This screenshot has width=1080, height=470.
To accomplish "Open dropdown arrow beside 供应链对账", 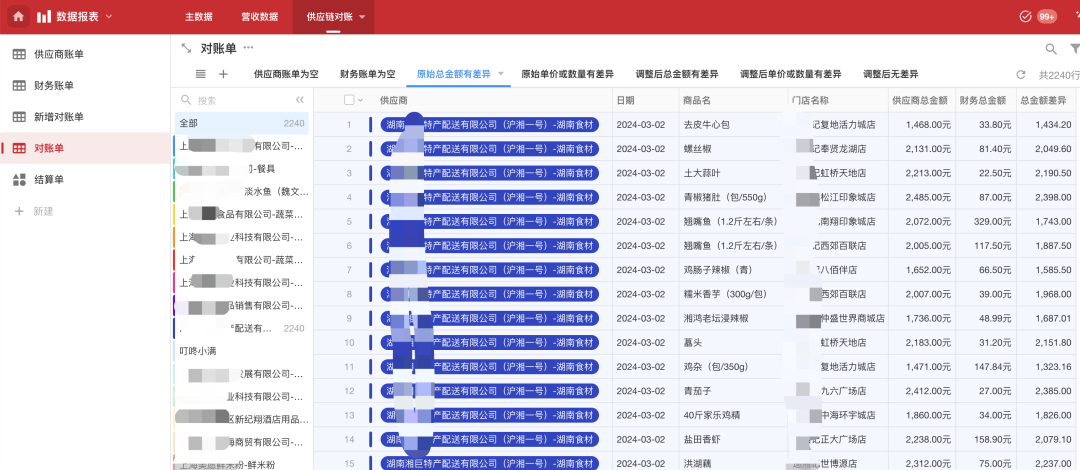I will click(362, 17).
